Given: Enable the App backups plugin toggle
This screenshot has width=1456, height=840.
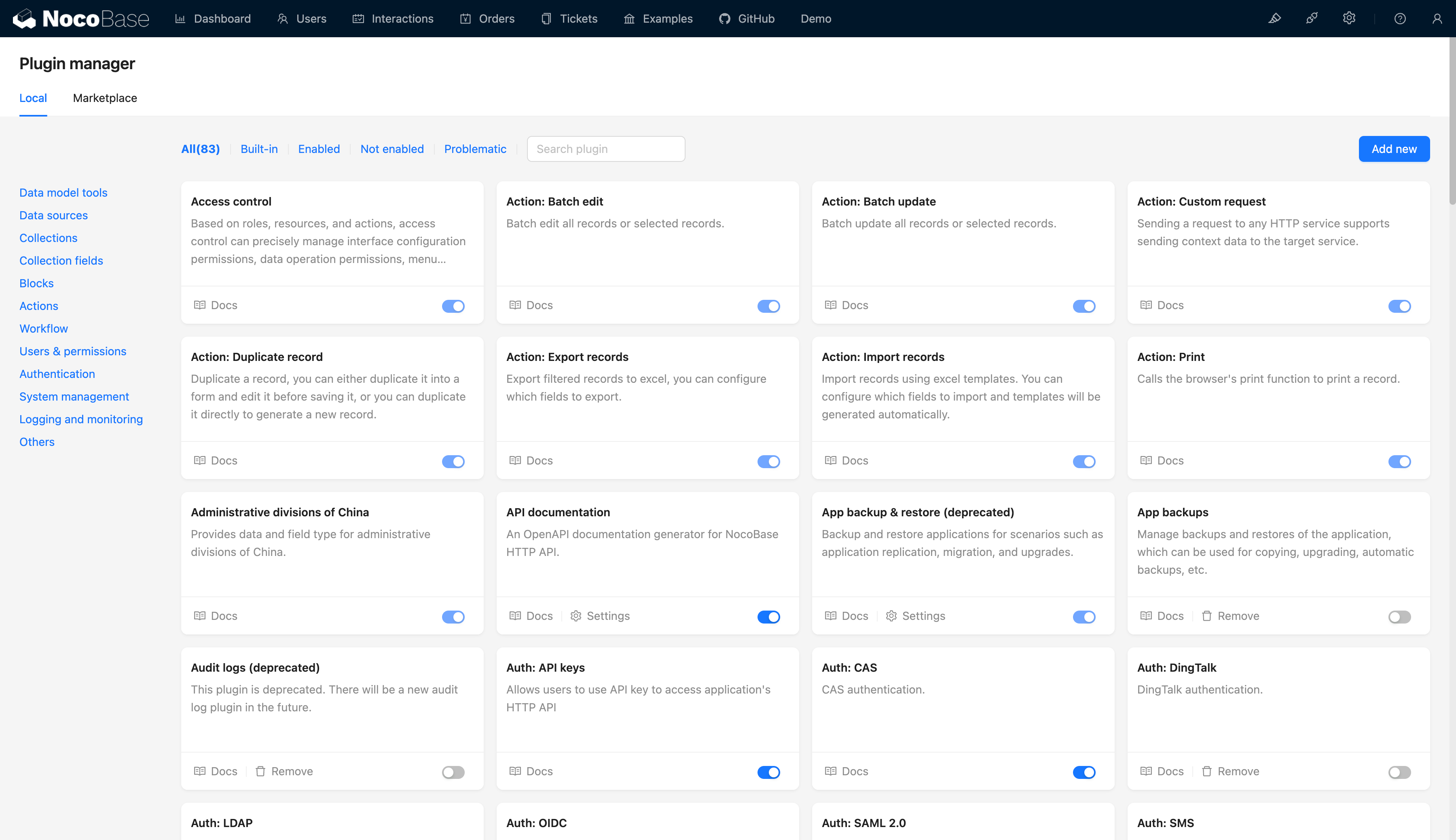Looking at the screenshot, I should (x=1400, y=616).
